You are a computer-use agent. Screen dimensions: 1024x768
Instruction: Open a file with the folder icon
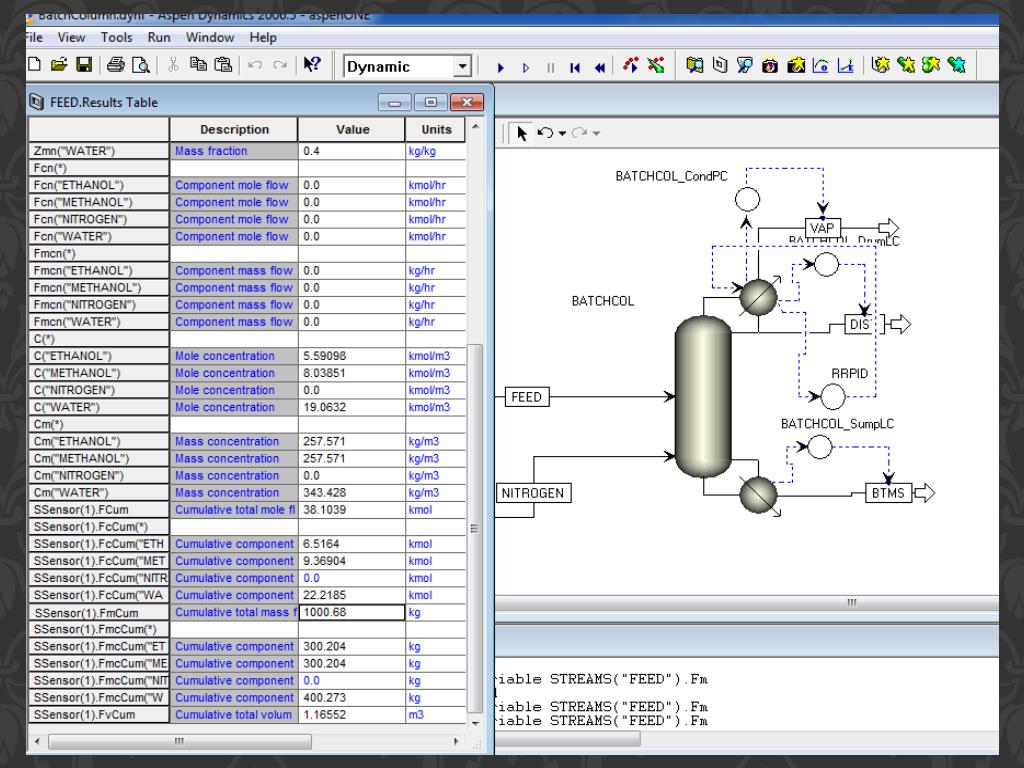(59, 65)
